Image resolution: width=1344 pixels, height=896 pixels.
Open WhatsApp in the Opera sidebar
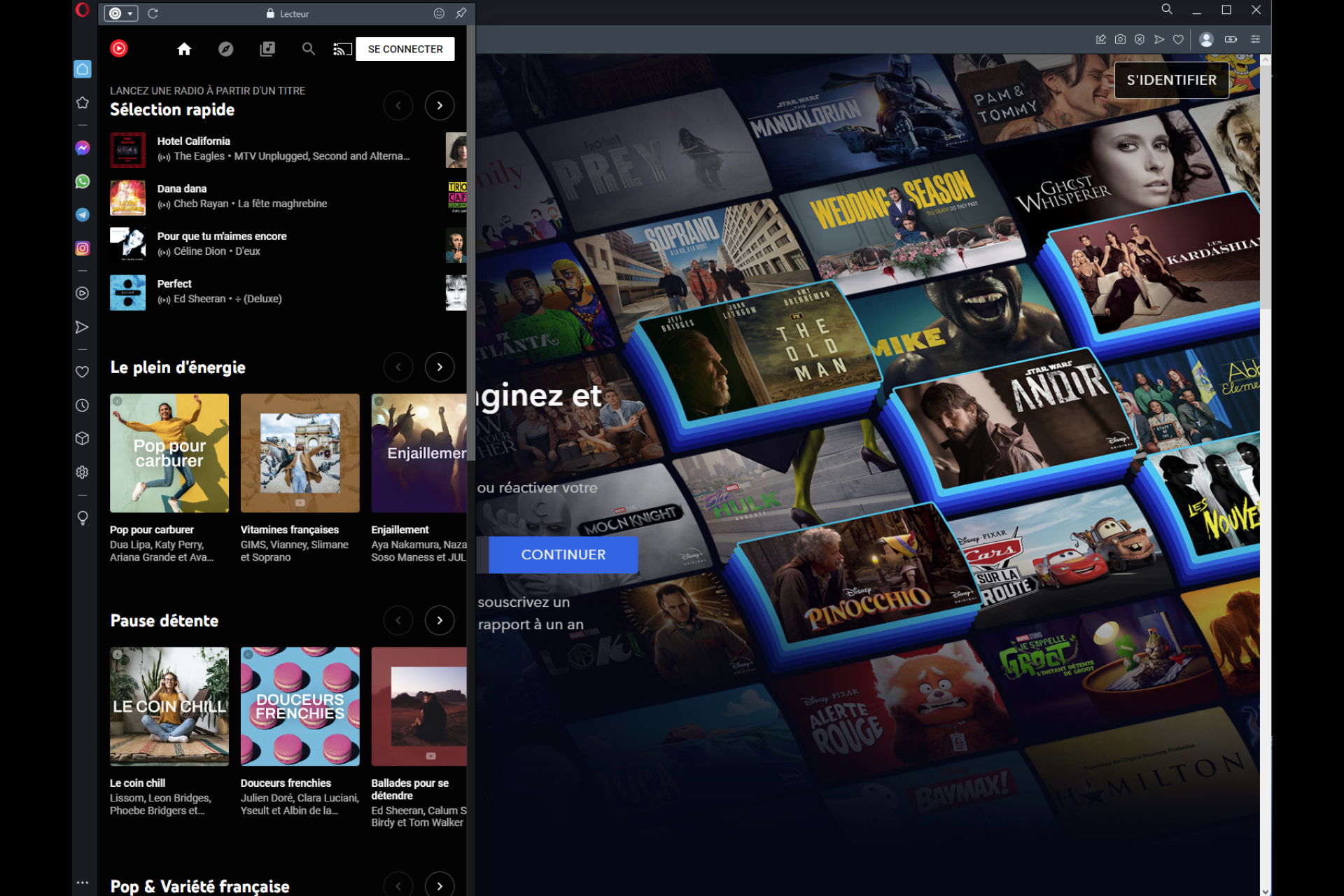point(82,181)
